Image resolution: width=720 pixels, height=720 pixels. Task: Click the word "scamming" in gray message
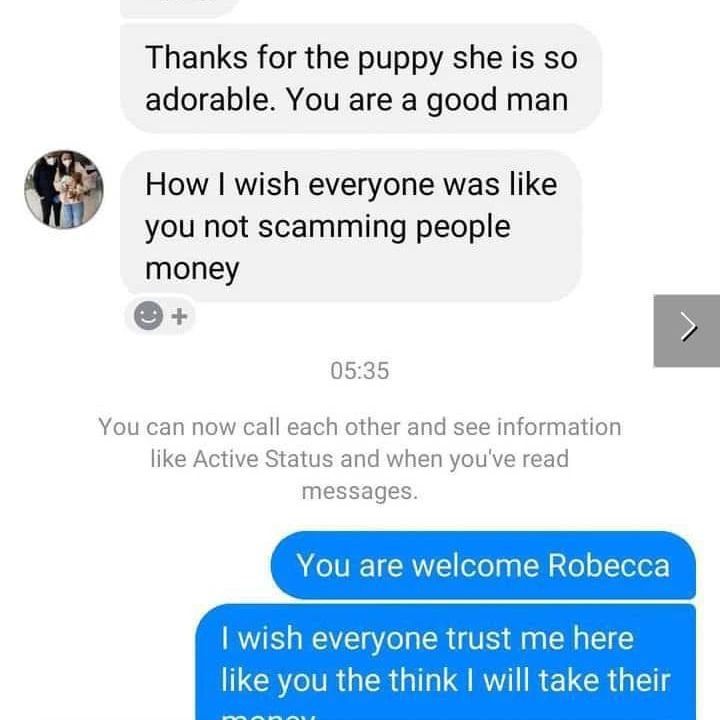pos(332,227)
